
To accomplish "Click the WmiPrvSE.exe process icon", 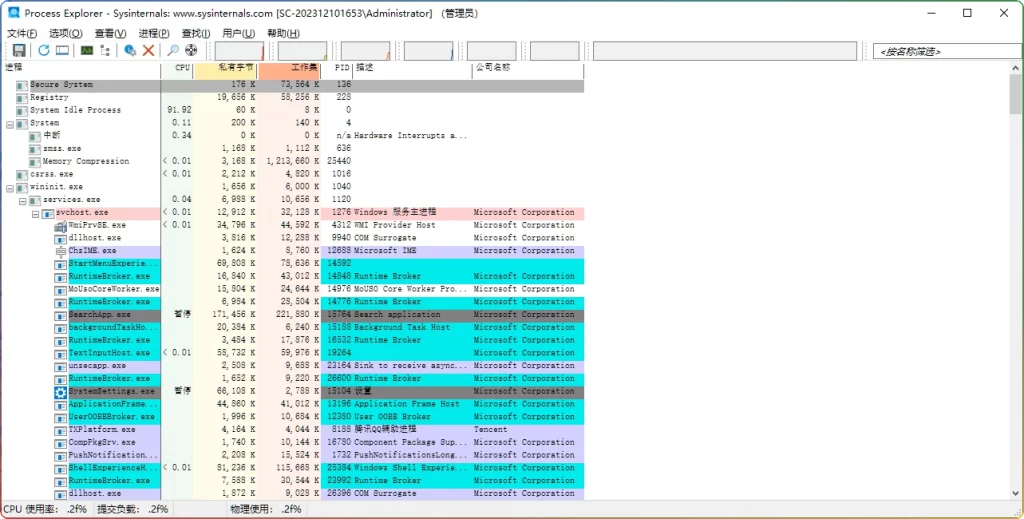I will pyautogui.click(x=61, y=225).
